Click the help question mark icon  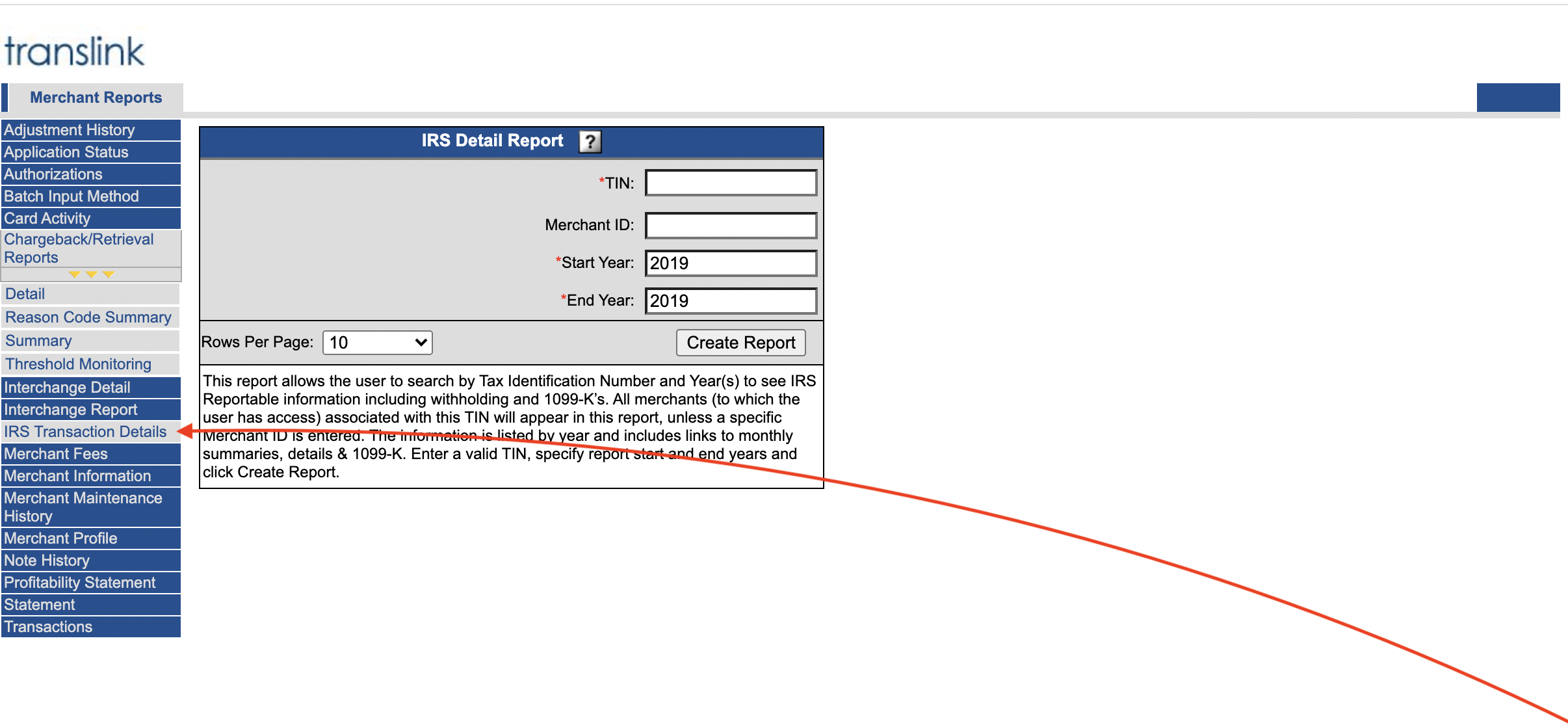click(x=590, y=141)
